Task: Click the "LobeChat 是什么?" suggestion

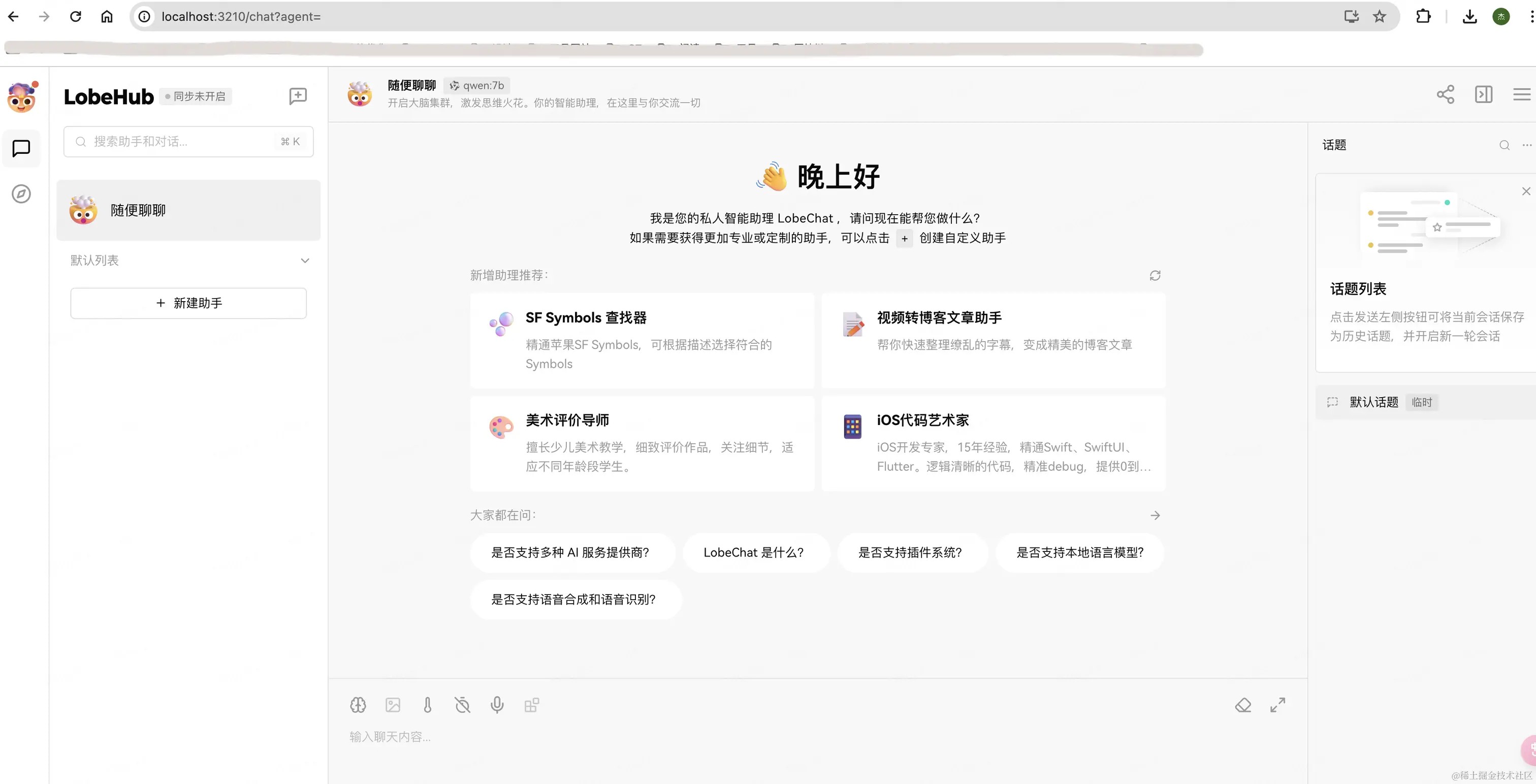Action: (x=753, y=552)
